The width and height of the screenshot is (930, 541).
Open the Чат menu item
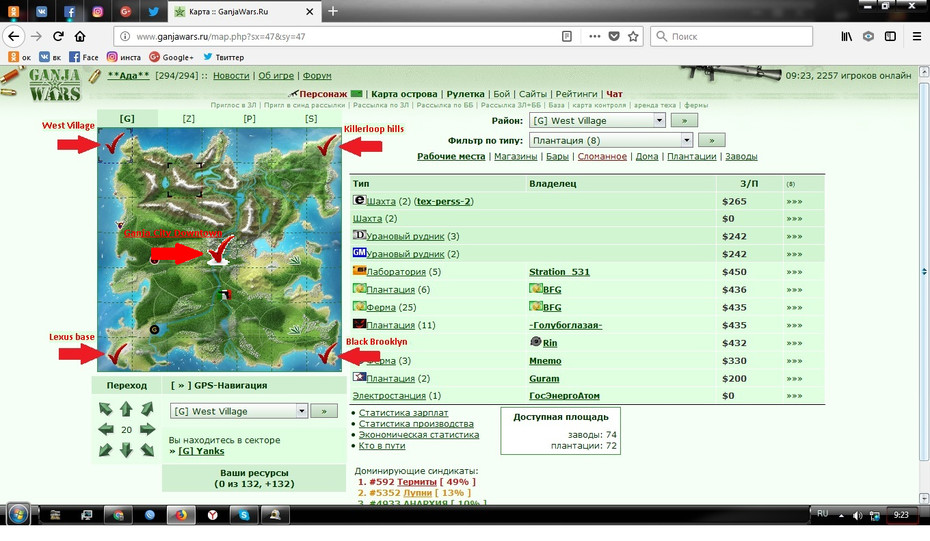point(614,94)
